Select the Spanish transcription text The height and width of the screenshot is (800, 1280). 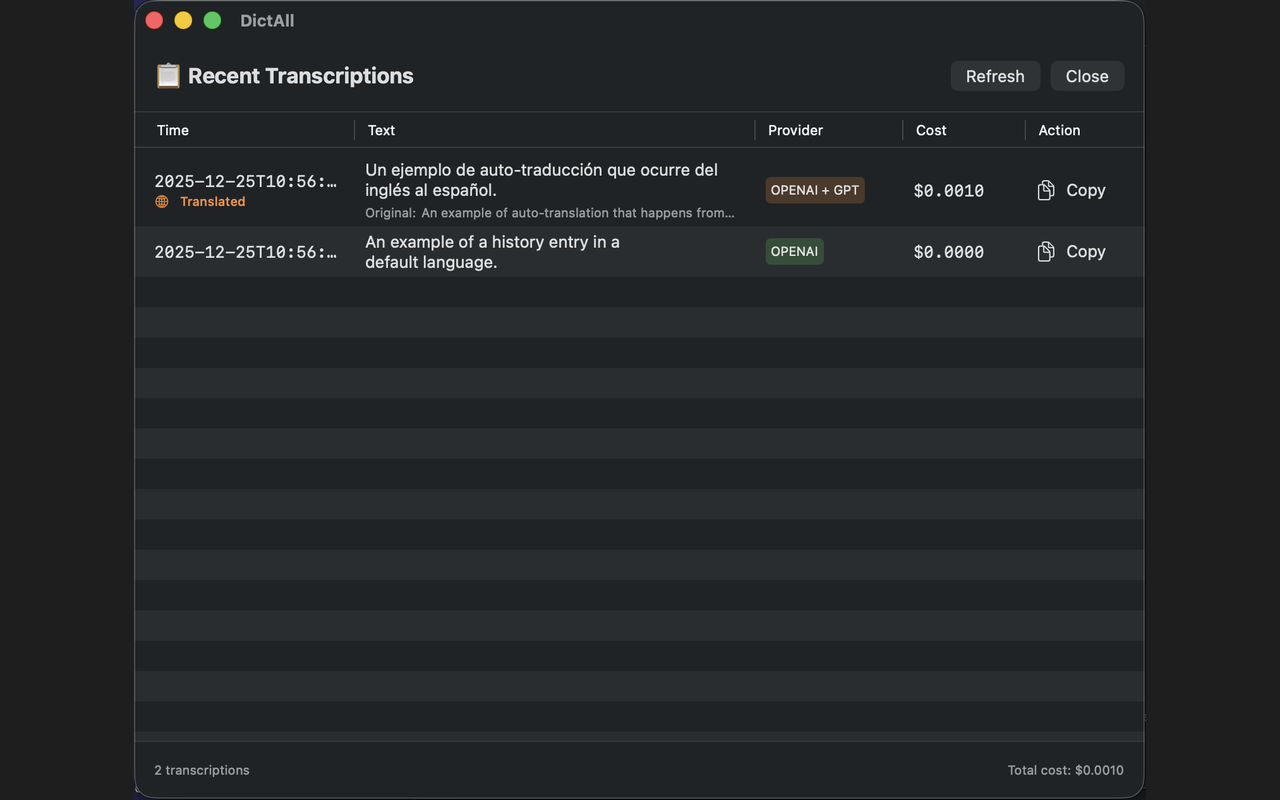pos(541,180)
